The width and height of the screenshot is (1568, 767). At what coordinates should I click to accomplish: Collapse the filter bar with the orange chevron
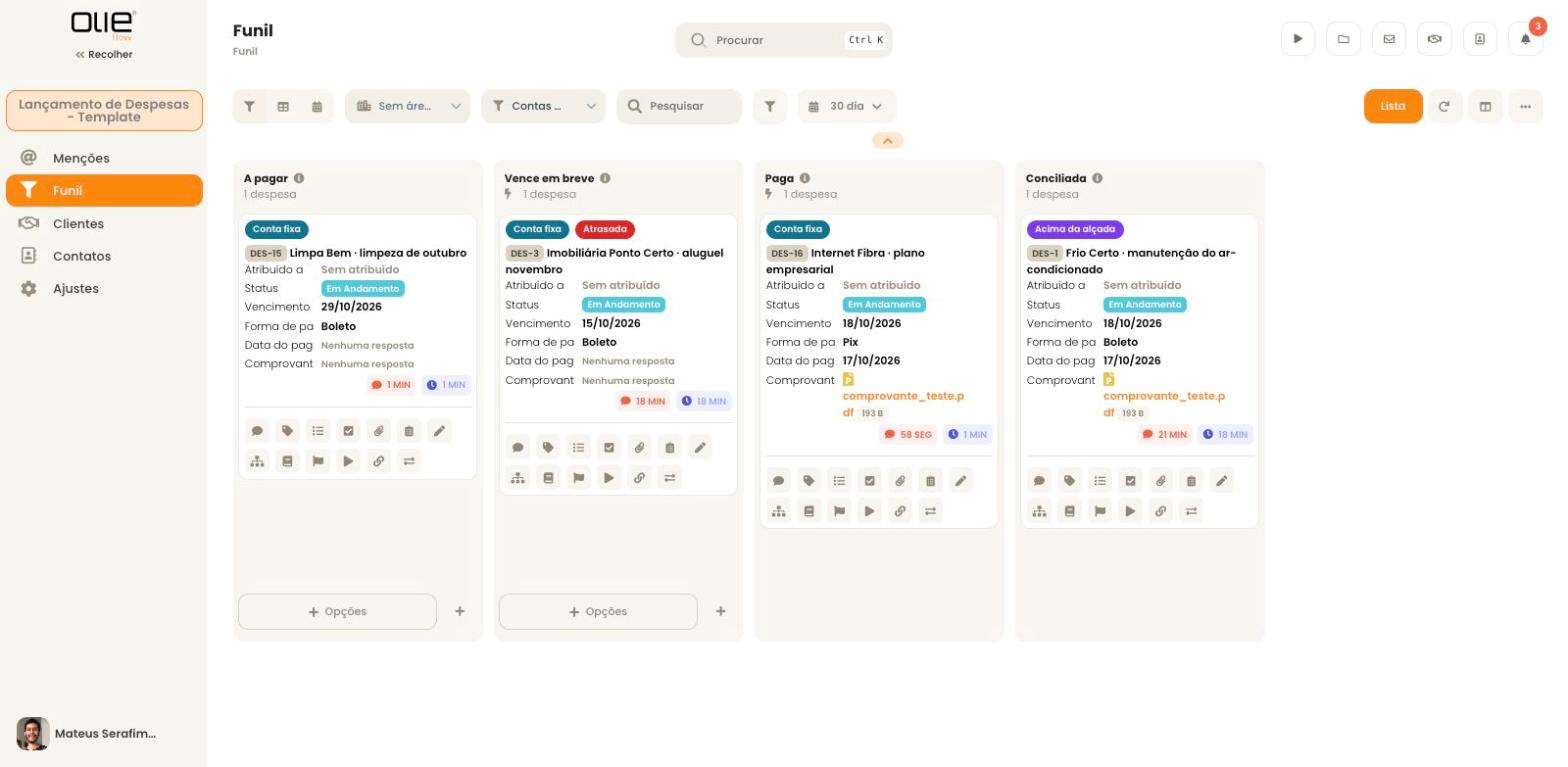point(887,141)
